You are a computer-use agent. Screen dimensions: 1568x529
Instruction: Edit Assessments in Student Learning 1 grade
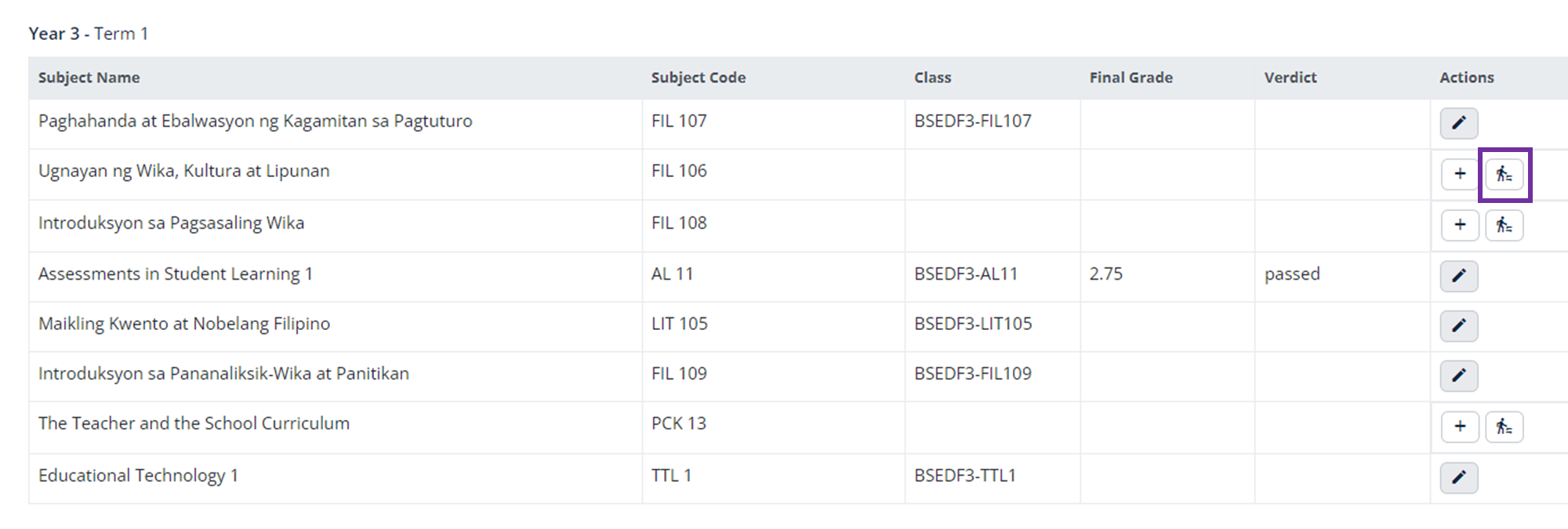click(1458, 276)
